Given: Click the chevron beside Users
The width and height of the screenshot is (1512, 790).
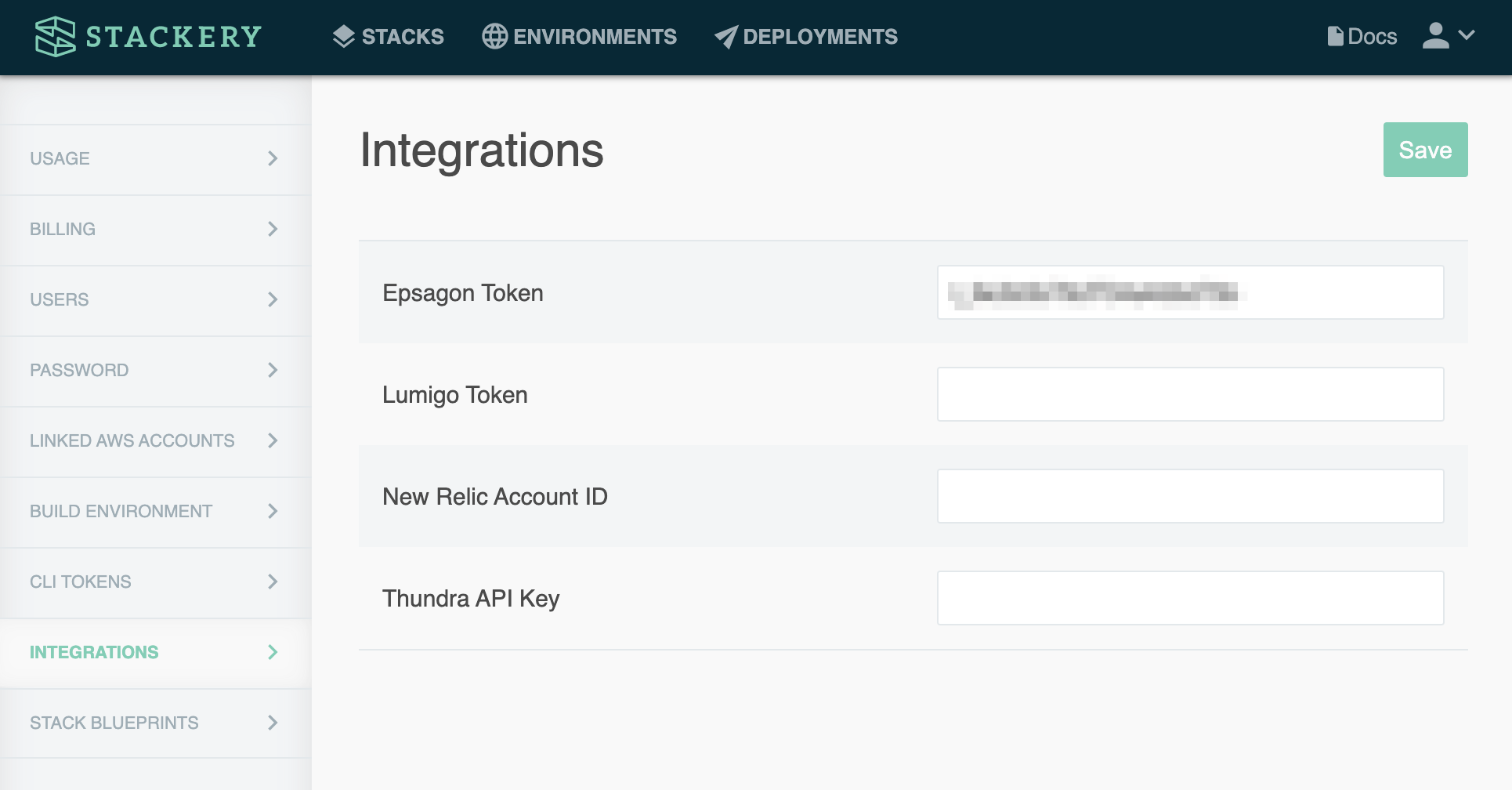Looking at the screenshot, I should [x=273, y=299].
